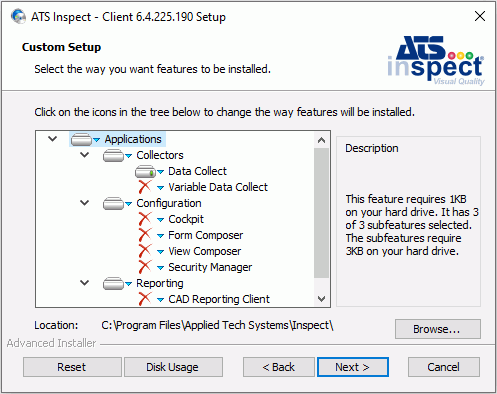Viewport: 497px width, 394px height.
Task: Click the red X beside Variable Data Collect
Action: (145, 187)
